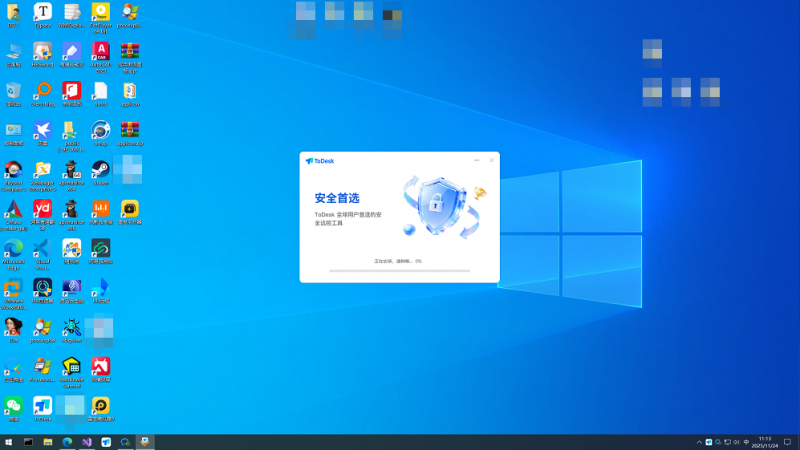Screen dimensions: 800x450
Task: Select the Microsoft Edge desktop icon
Action: (x=13, y=248)
